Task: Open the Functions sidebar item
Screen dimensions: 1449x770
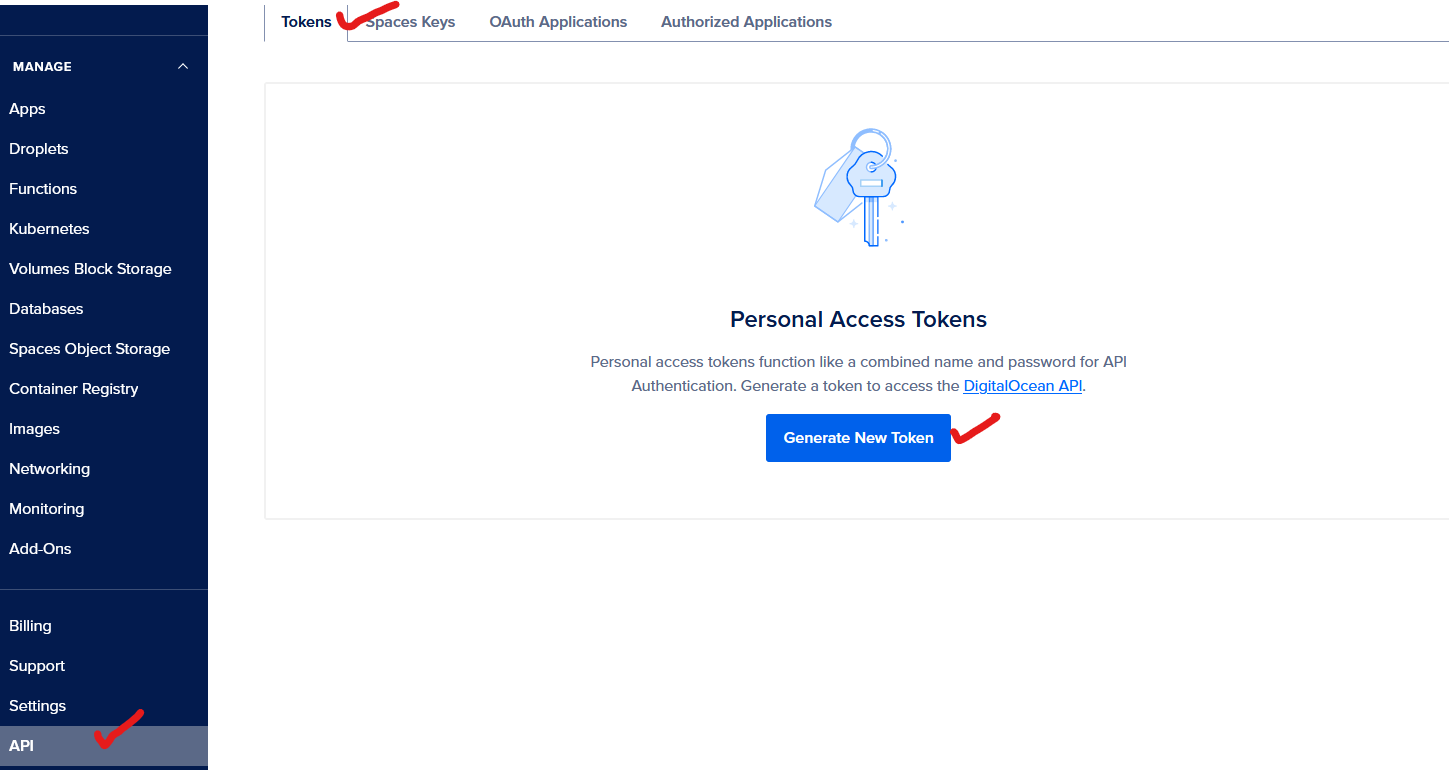Action: click(x=43, y=189)
